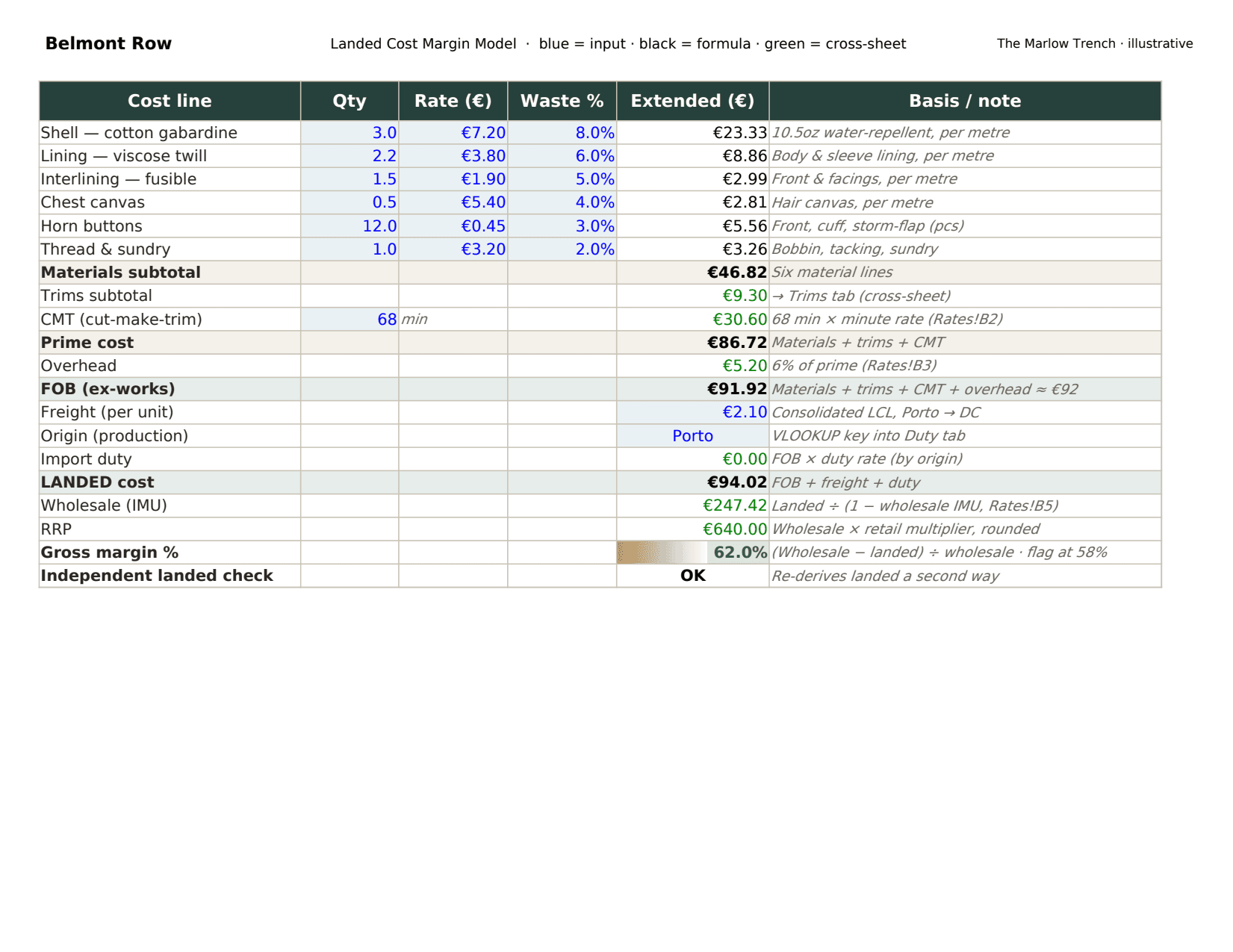Click the CMT minutes input 68
Image resolution: width=1233 pixels, height=952 pixels.
pyautogui.click(x=350, y=320)
